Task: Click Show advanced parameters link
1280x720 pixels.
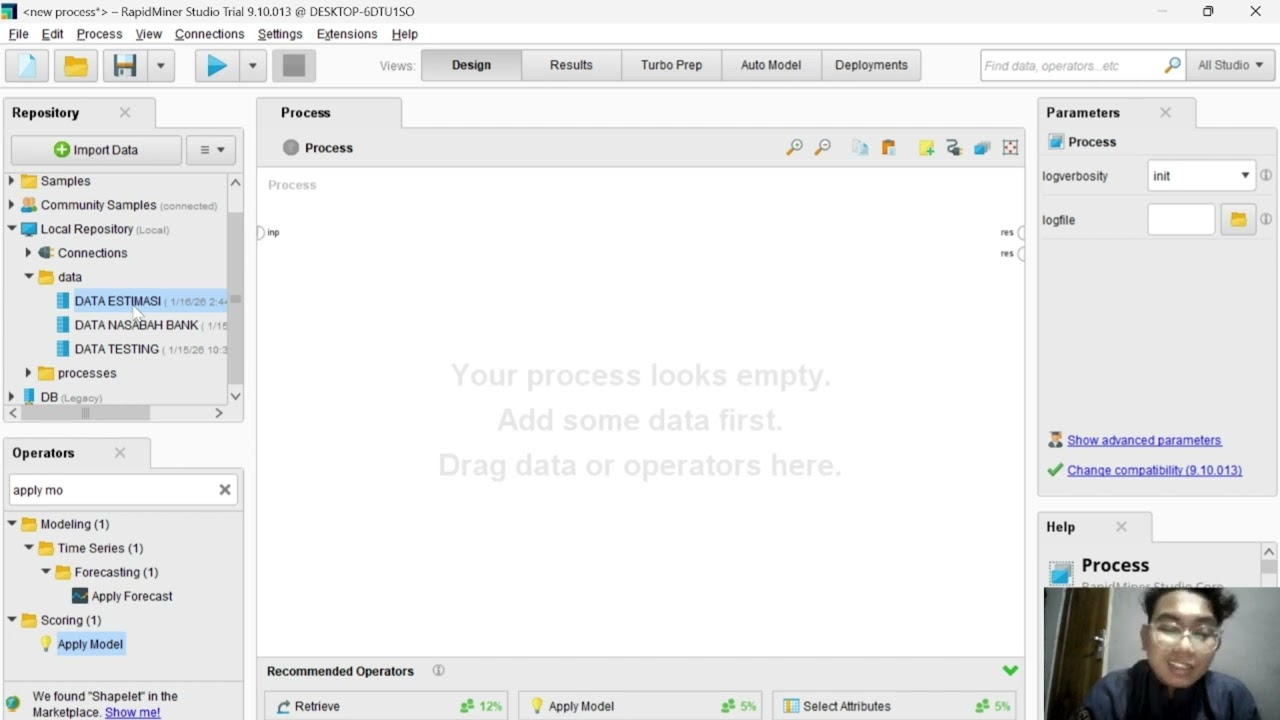Action: (1144, 440)
